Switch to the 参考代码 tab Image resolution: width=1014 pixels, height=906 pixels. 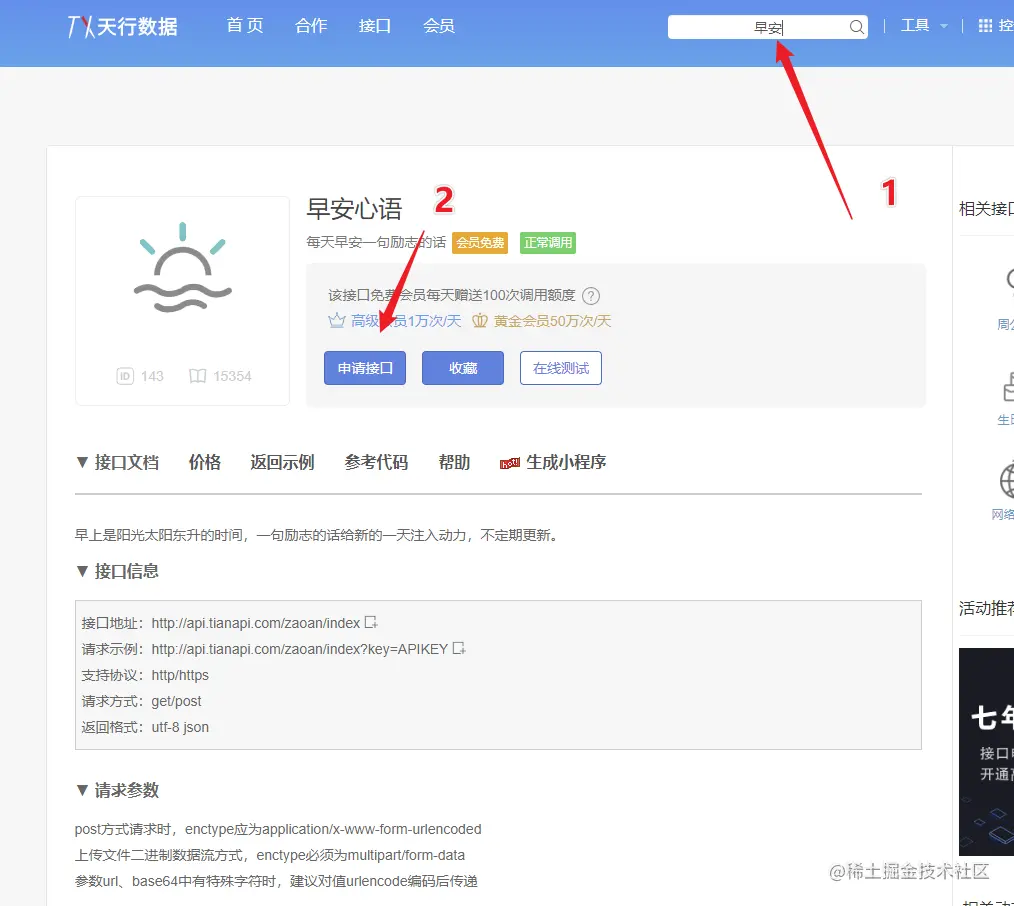pyautogui.click(x=376, y=462)
